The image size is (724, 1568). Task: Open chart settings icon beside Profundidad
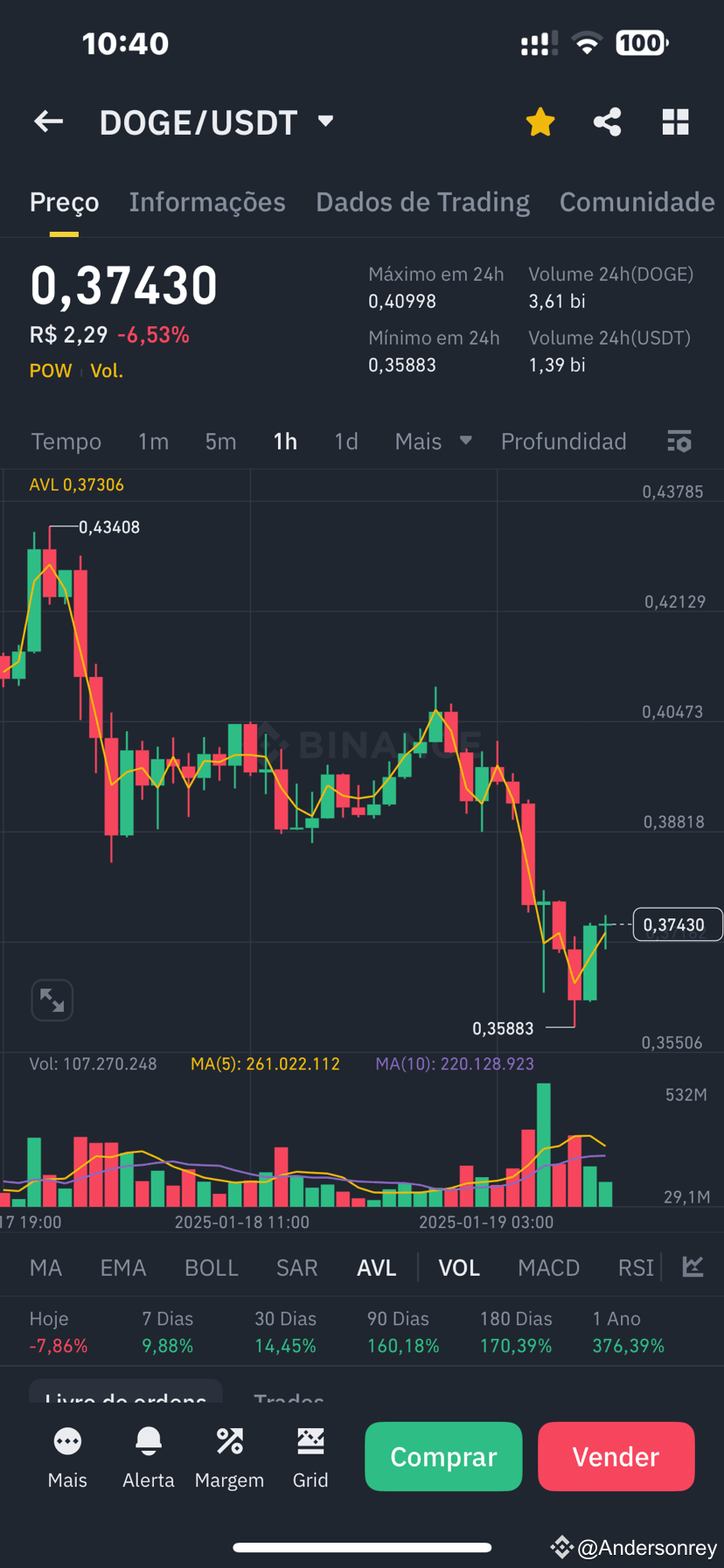pyautogui.click(x=679, y=442)
